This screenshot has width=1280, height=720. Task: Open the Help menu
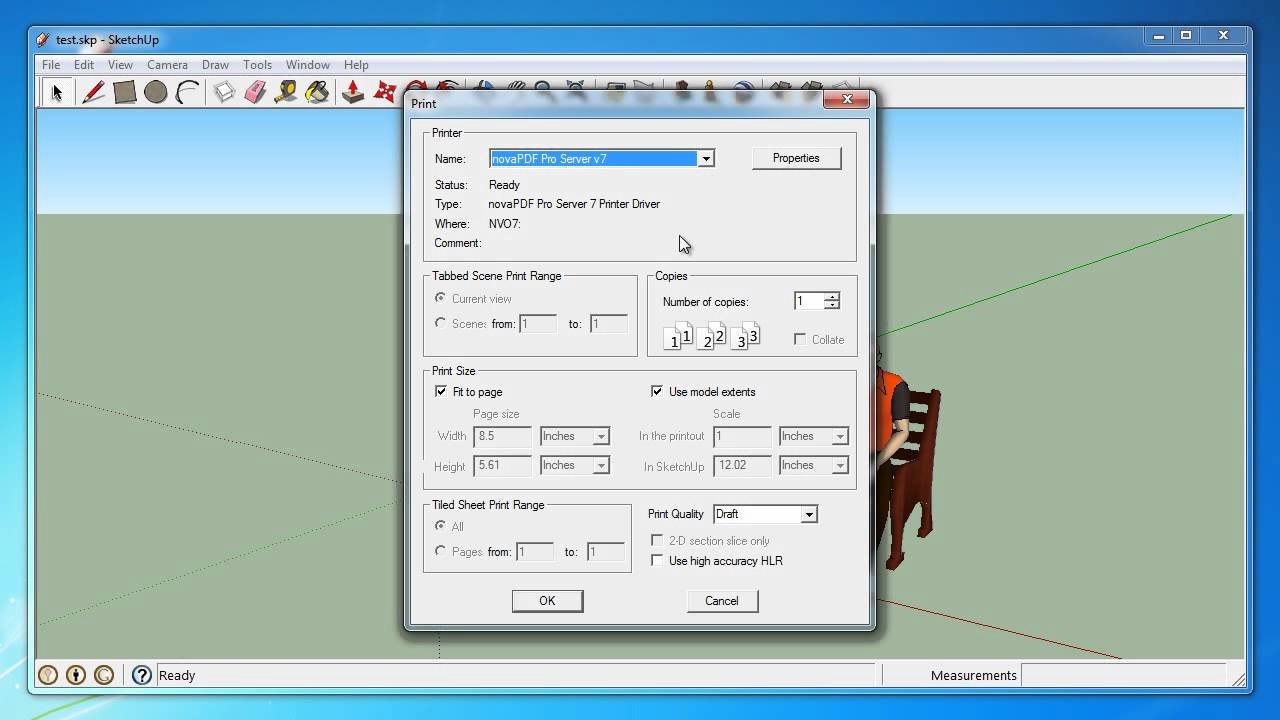[x=356, y=64]
